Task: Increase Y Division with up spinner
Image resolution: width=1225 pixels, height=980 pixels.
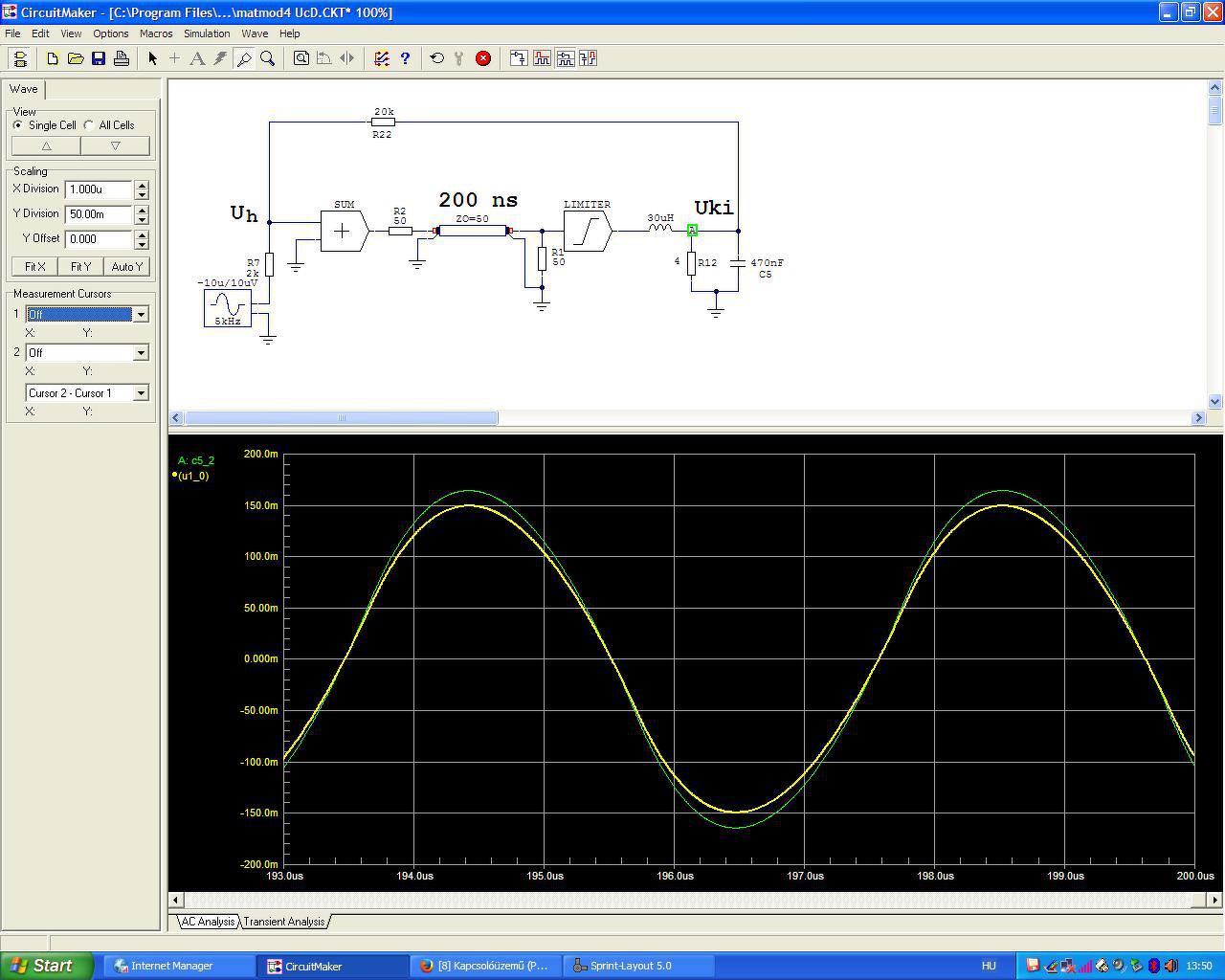Action: point(142,210)
